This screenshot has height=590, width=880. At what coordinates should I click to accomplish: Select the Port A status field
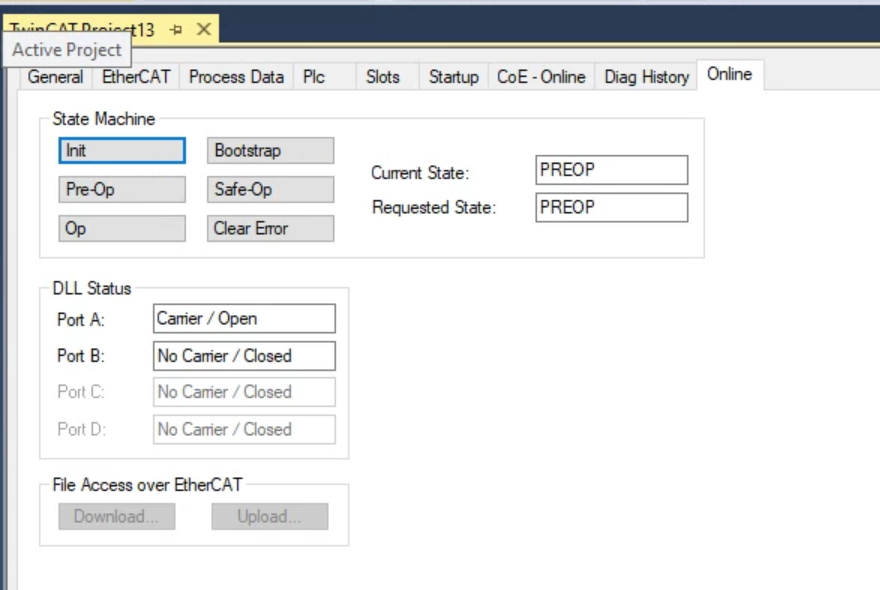click(x=244, y=319)
